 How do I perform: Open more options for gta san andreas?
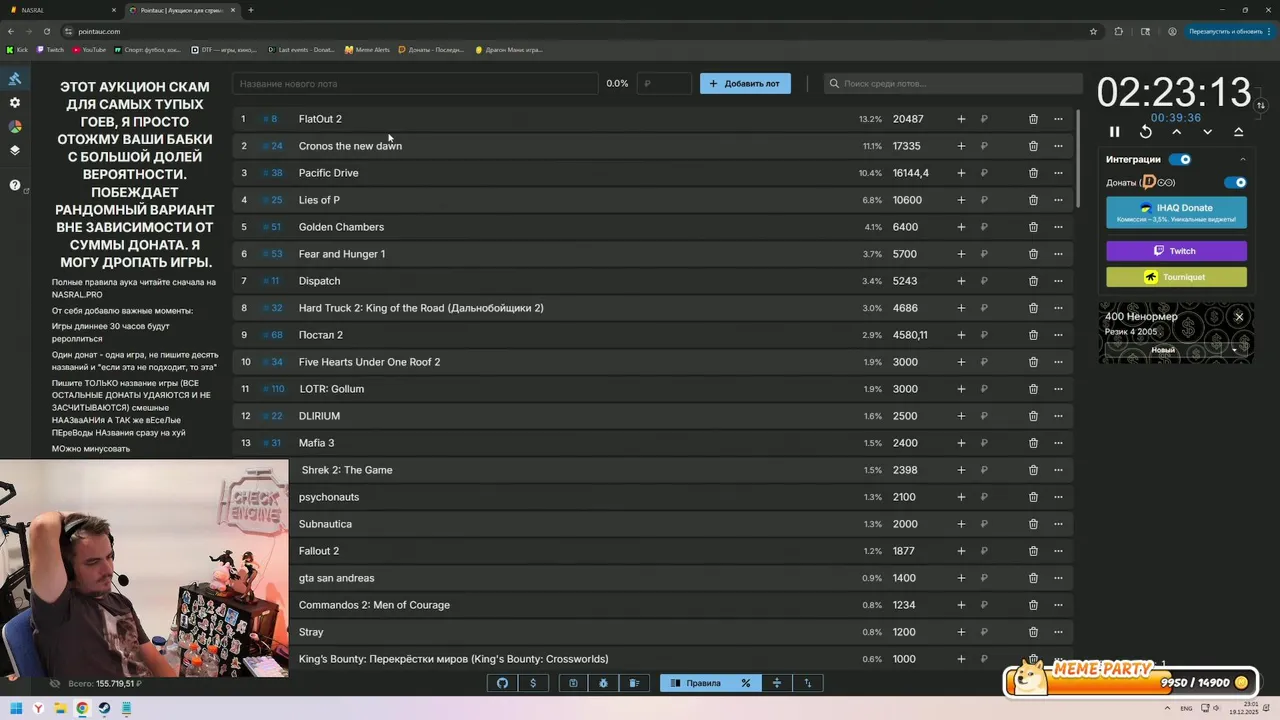click(1058, 578)
